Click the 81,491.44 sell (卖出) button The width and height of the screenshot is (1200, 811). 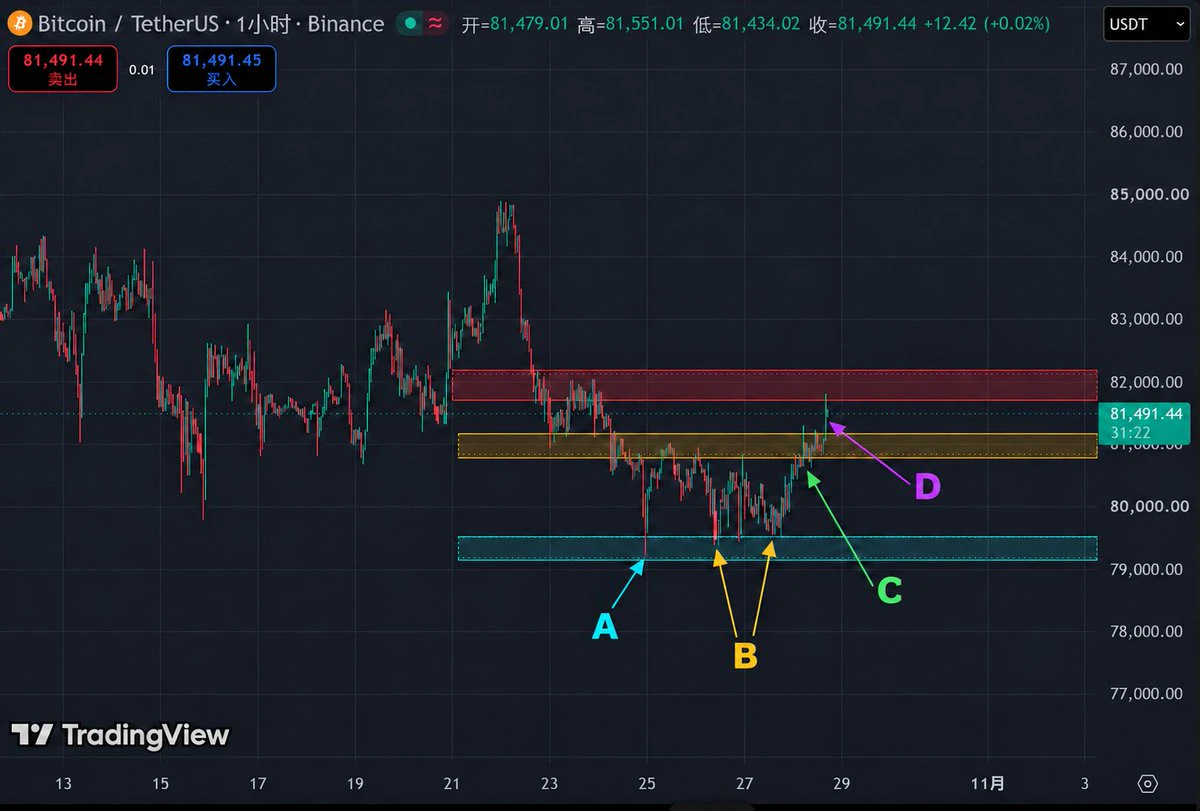tap(62, 69)
